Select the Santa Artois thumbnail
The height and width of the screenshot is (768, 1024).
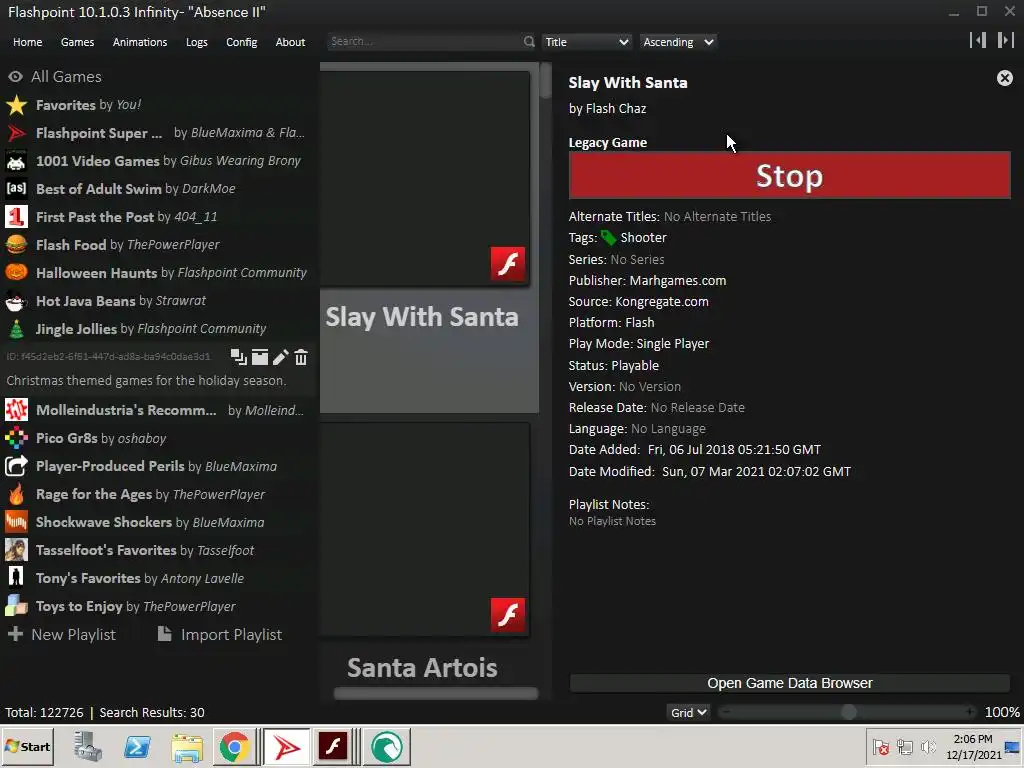pos(424,530)
